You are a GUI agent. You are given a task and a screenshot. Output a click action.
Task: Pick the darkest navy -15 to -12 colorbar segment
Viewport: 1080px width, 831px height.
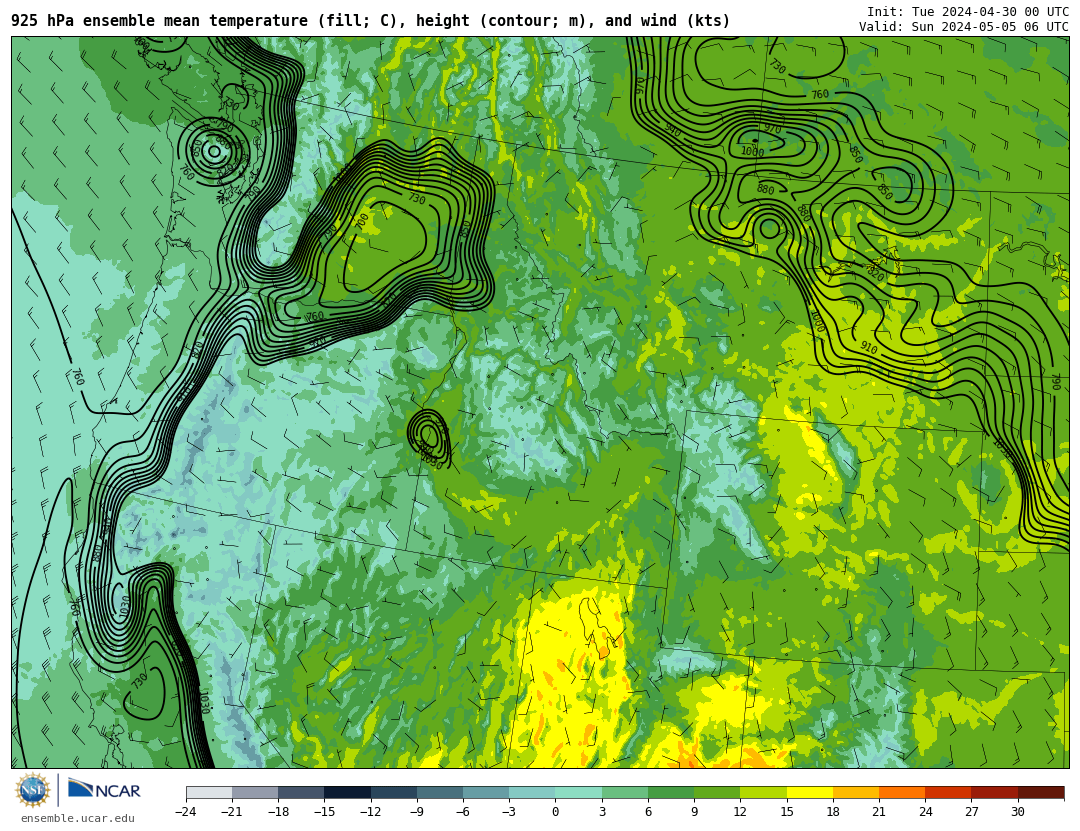pos(348,792)
